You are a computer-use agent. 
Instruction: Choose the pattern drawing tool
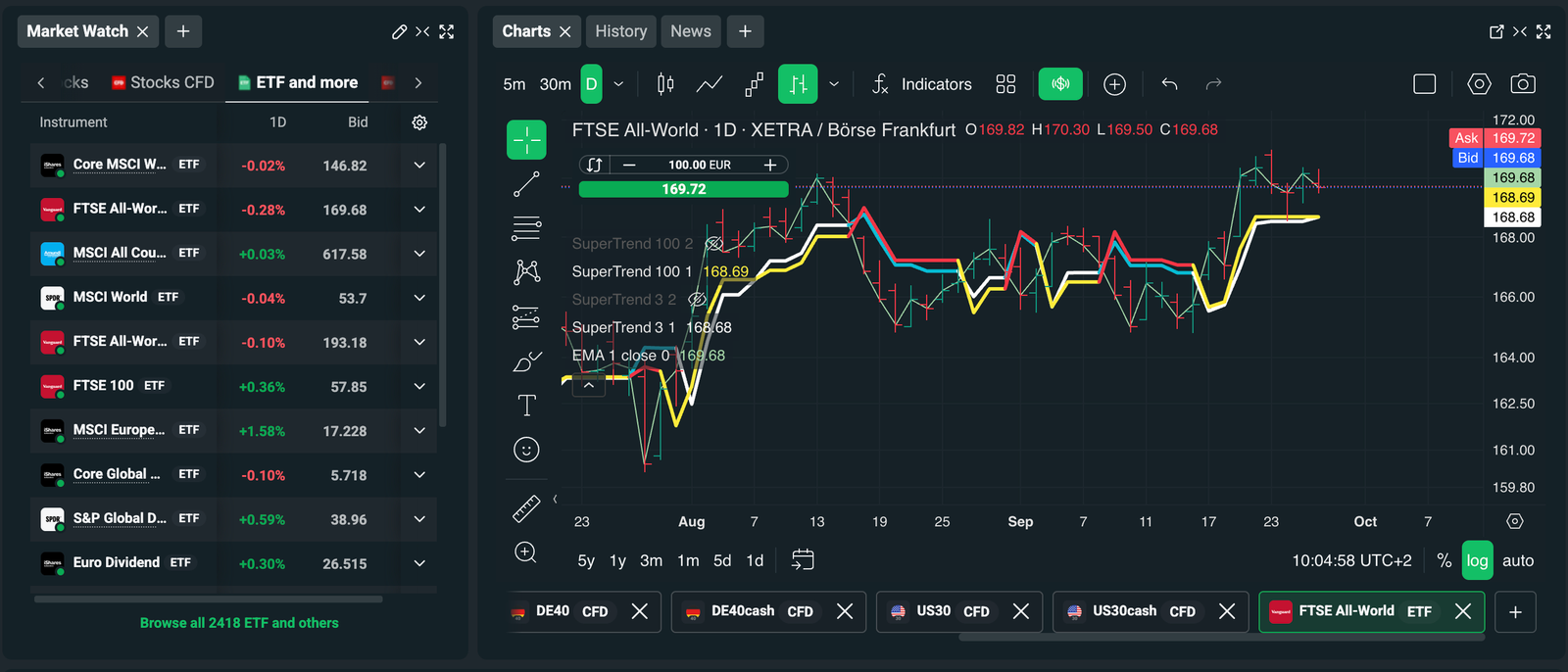click(526, 271)
